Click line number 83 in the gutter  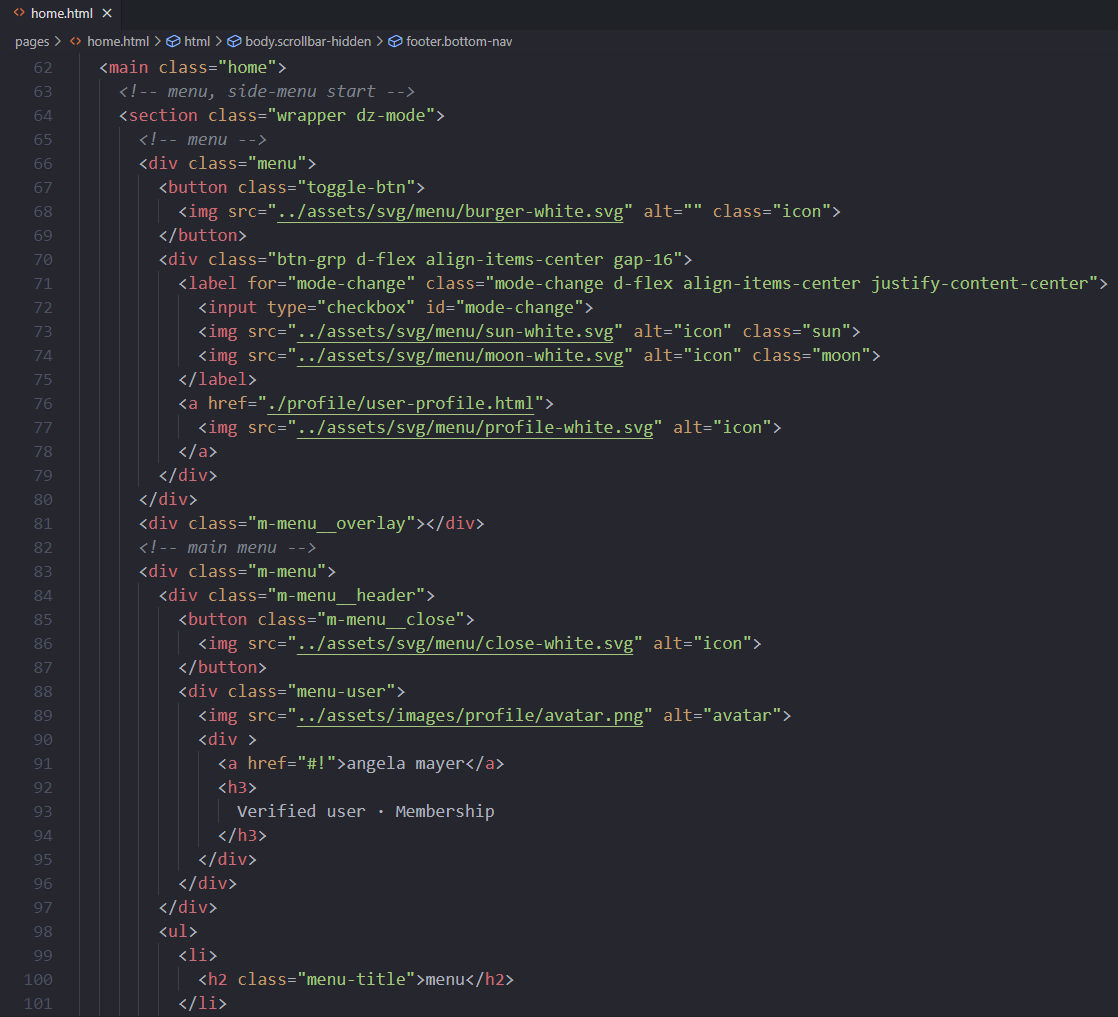[42, 572]
